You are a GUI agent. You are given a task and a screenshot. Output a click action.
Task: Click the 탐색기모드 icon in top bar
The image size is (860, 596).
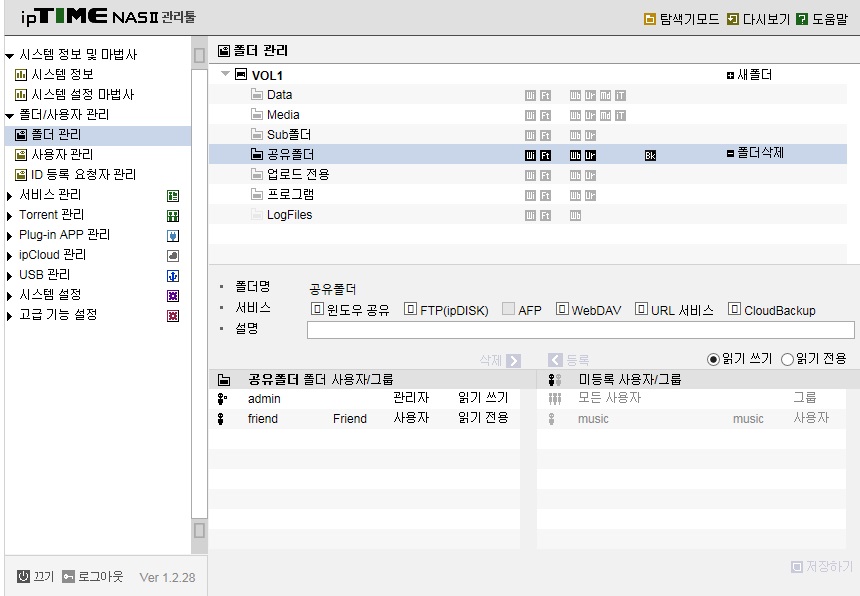pyautogui.click(x=649, y=20)
